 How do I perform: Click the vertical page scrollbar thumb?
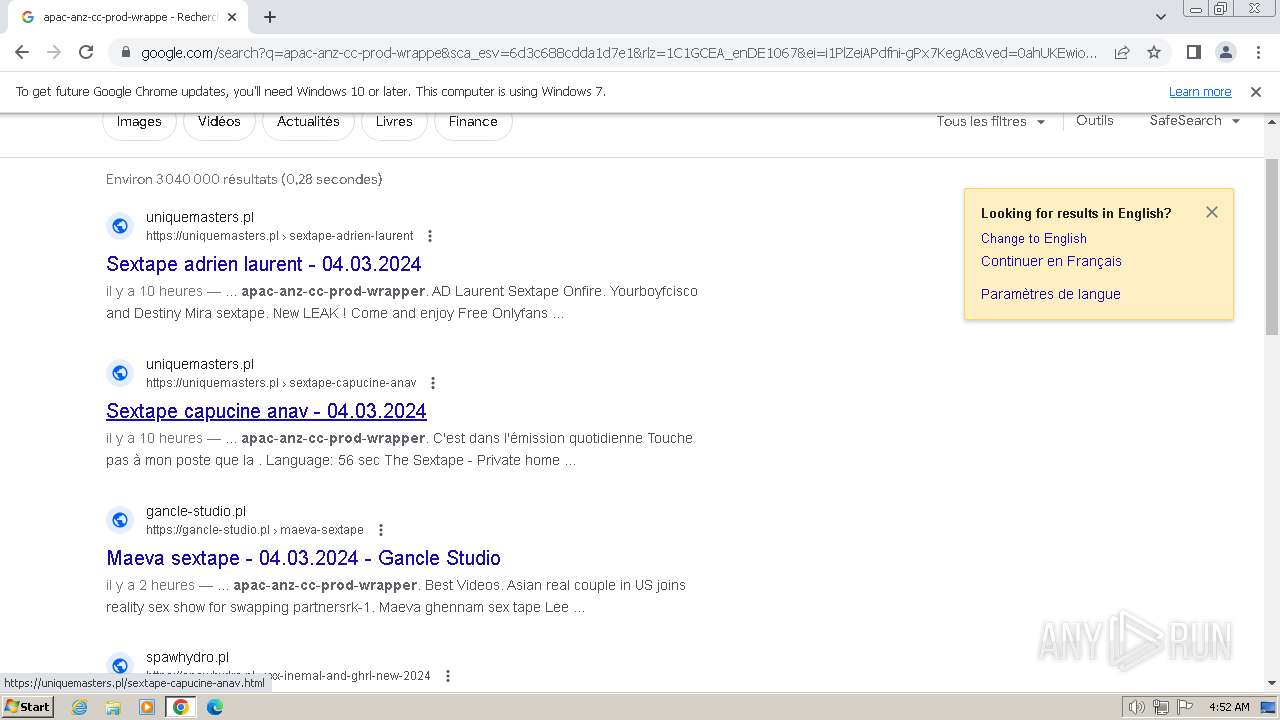point(1272,247)
